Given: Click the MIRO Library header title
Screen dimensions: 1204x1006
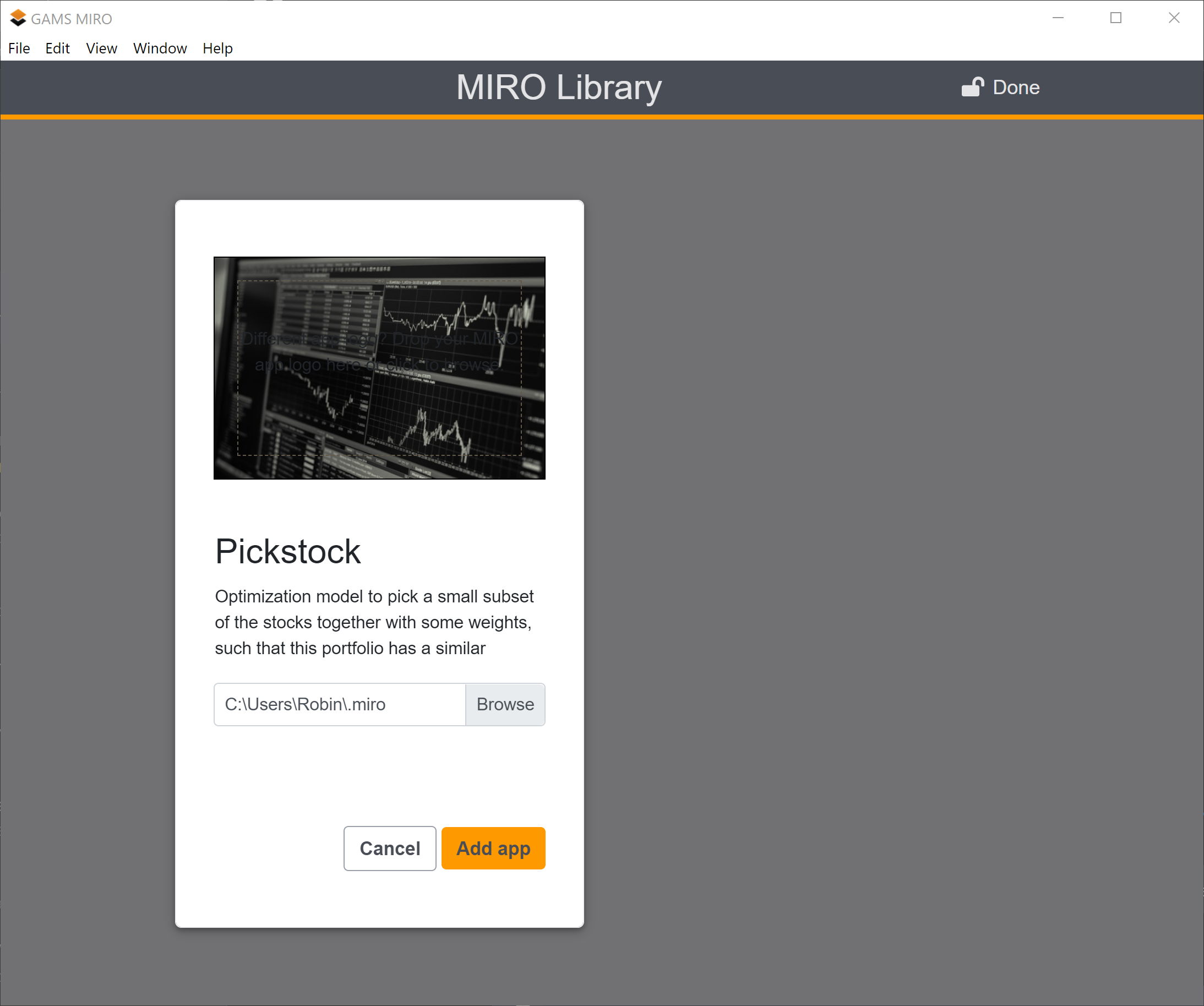Looking at the screenshot, I should click(558, 87).
